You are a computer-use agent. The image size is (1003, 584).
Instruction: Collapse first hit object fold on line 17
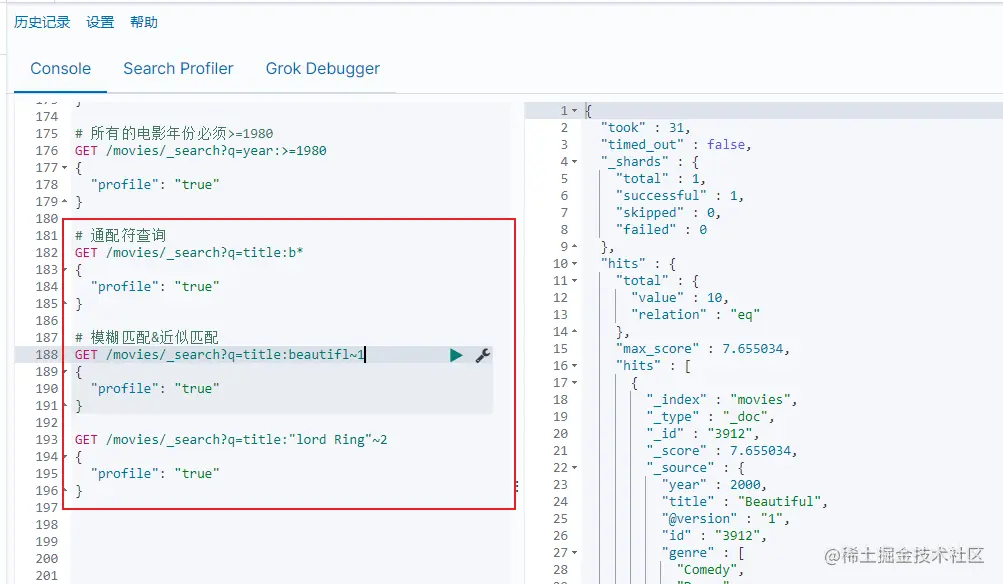pyautogui.click(x=574, y=383)
